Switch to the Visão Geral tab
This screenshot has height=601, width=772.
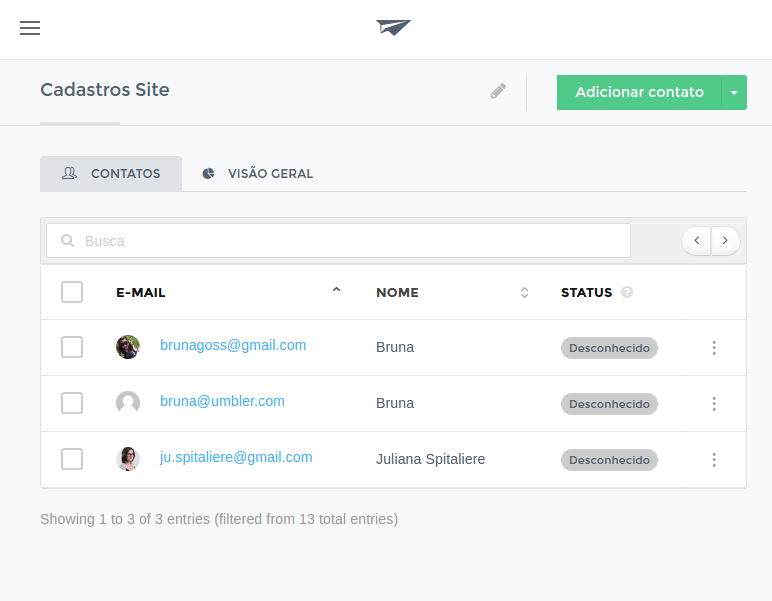258,174
